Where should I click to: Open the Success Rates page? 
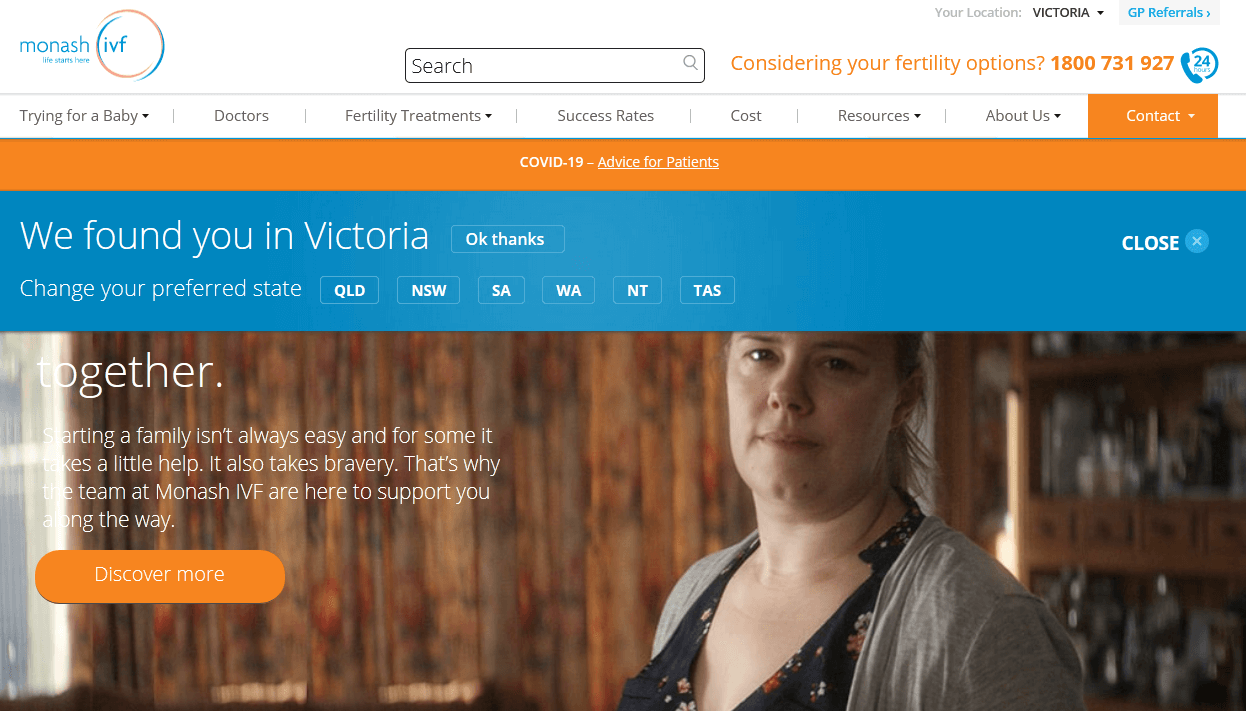pyautogui.click(x=606, y=116)
